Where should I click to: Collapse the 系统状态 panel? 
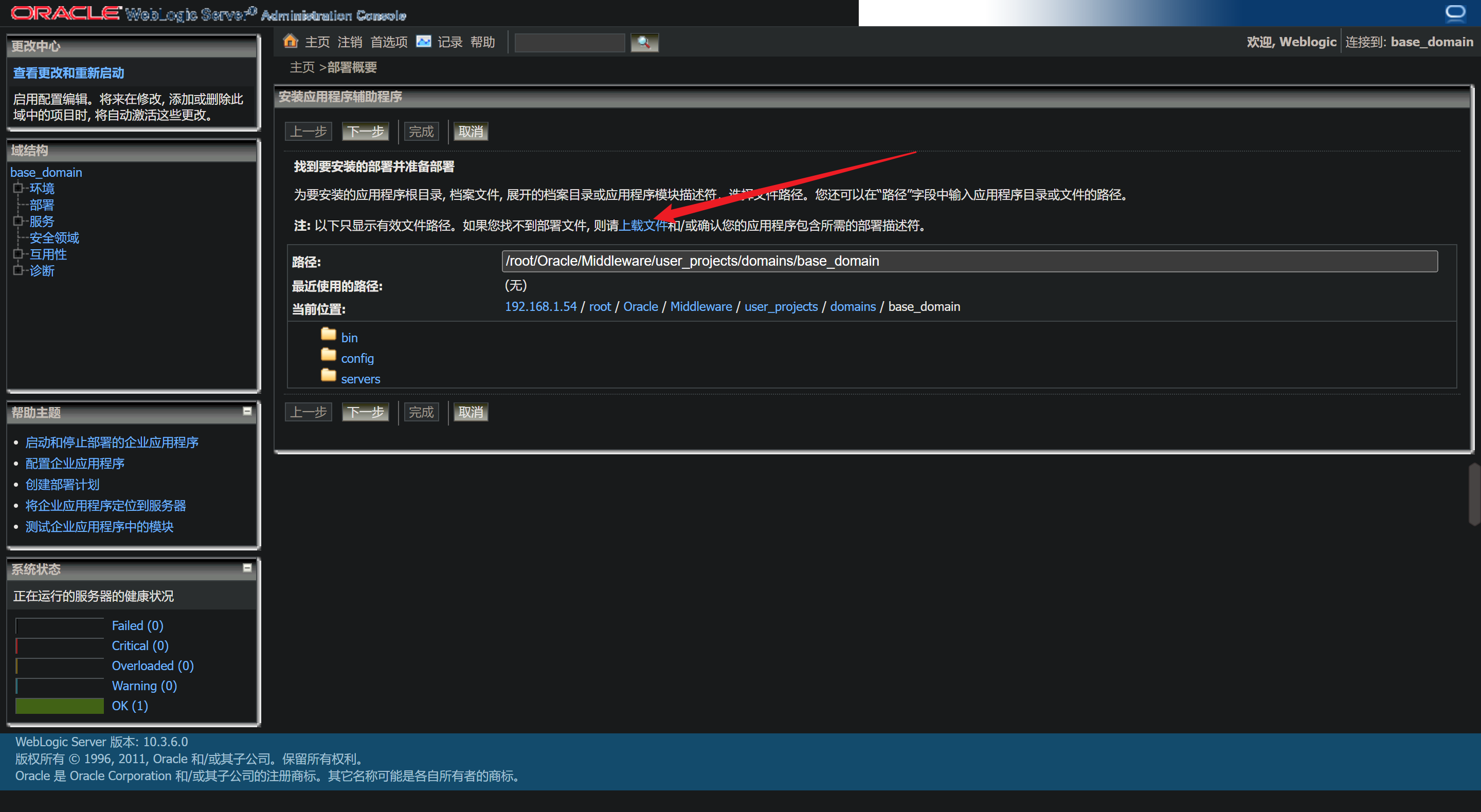click(247, 568)
